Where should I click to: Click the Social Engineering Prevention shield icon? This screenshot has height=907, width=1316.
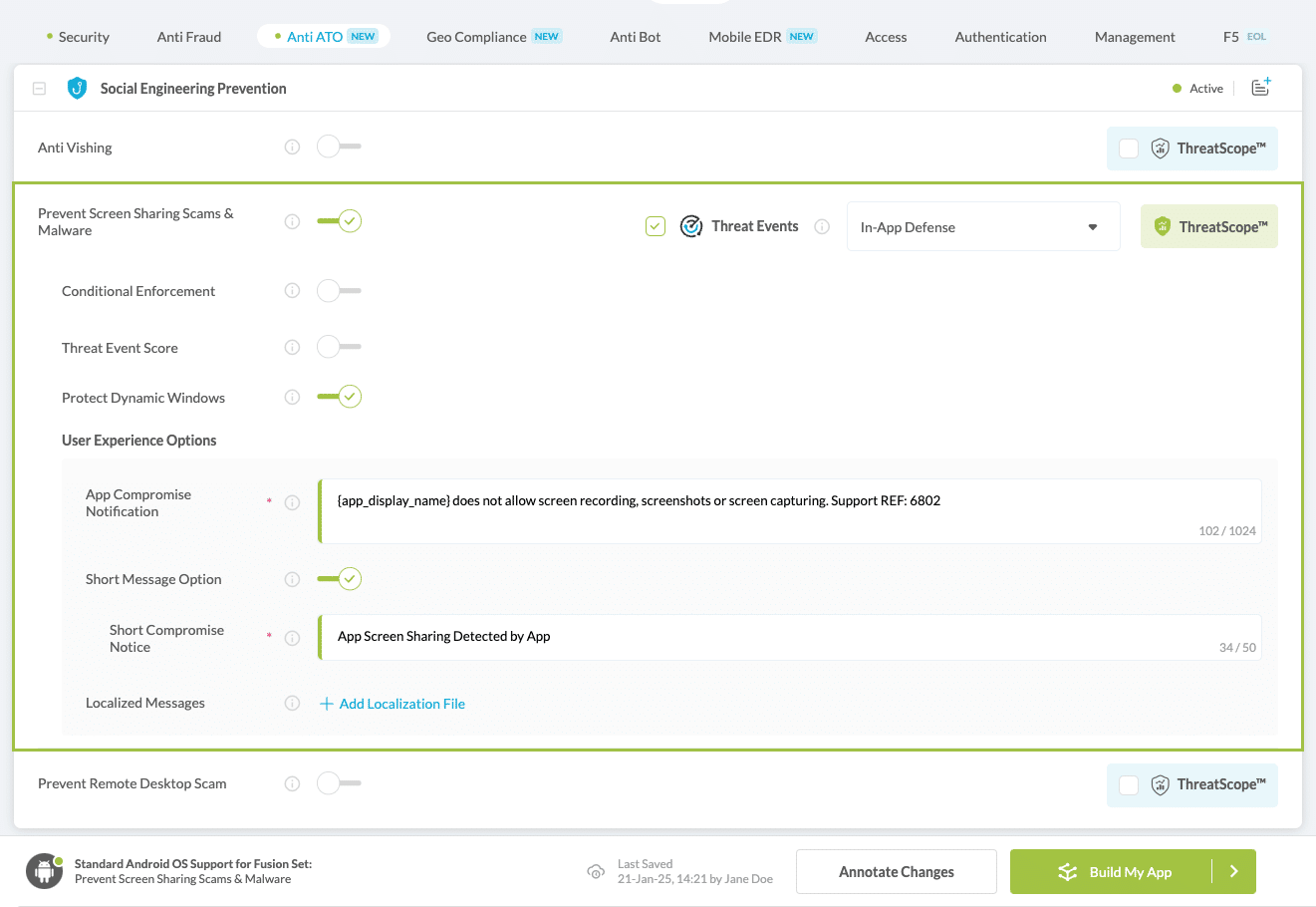[x=77, y=89]
